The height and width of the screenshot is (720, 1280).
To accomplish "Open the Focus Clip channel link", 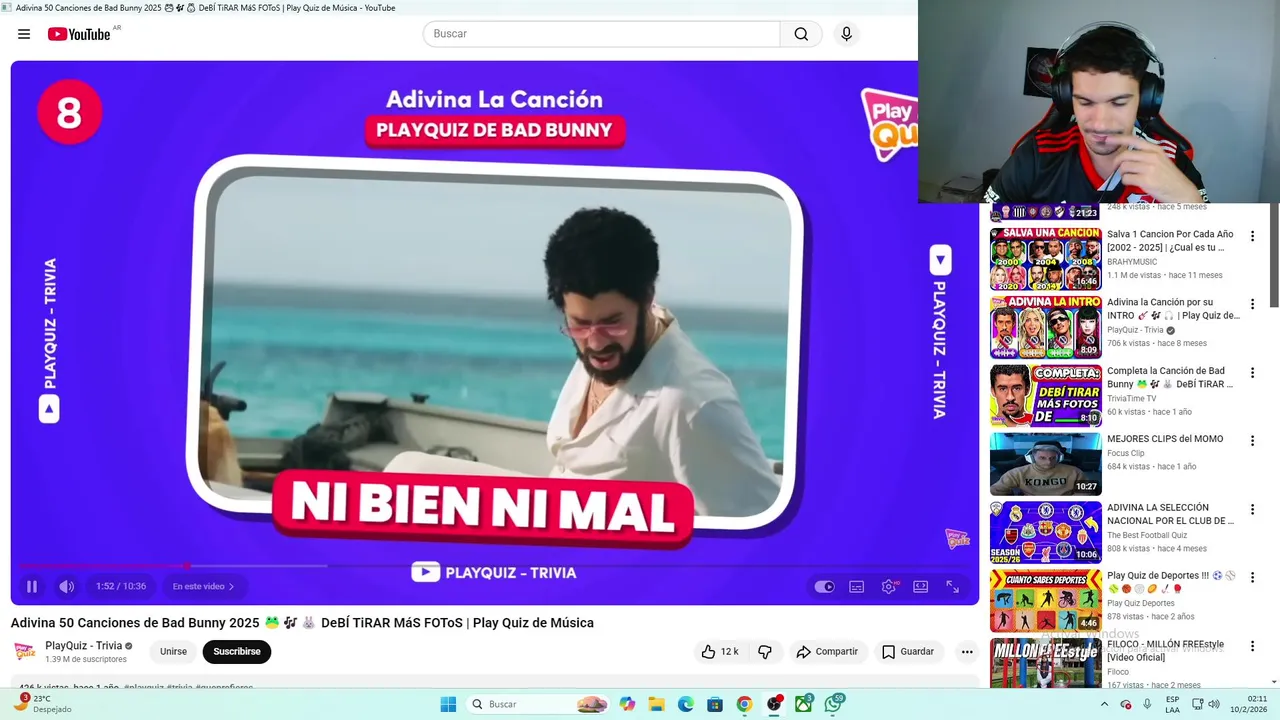I will pos(1126,454).
